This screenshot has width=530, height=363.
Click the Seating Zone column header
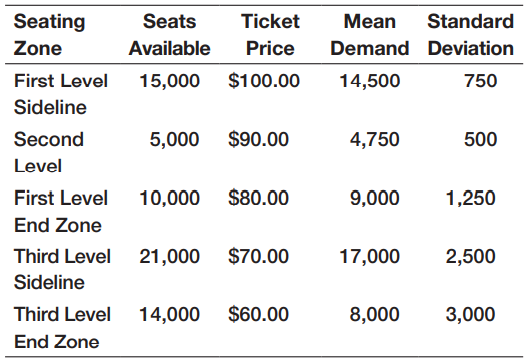[49, 35]
